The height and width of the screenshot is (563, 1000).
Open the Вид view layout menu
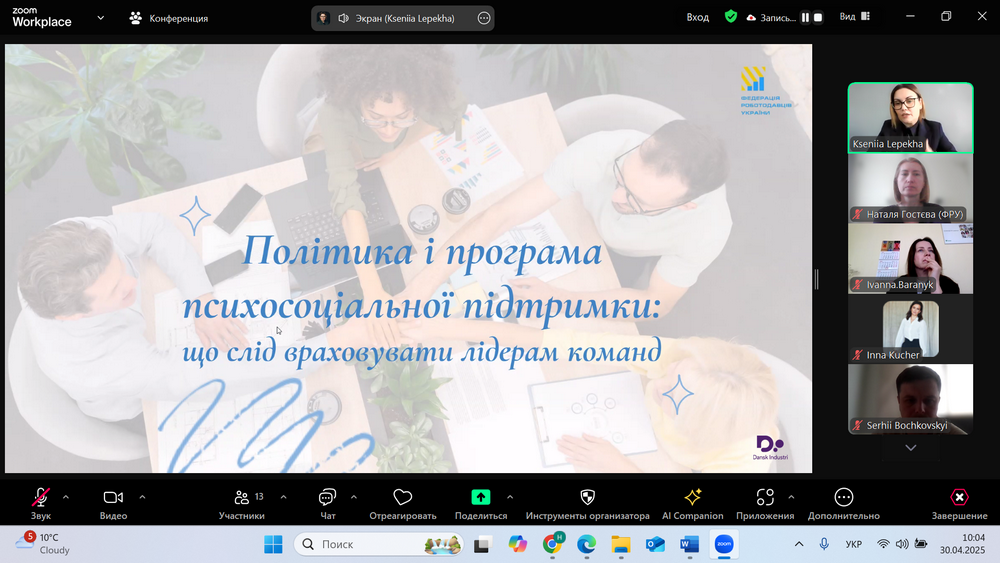tap(853, 17)
